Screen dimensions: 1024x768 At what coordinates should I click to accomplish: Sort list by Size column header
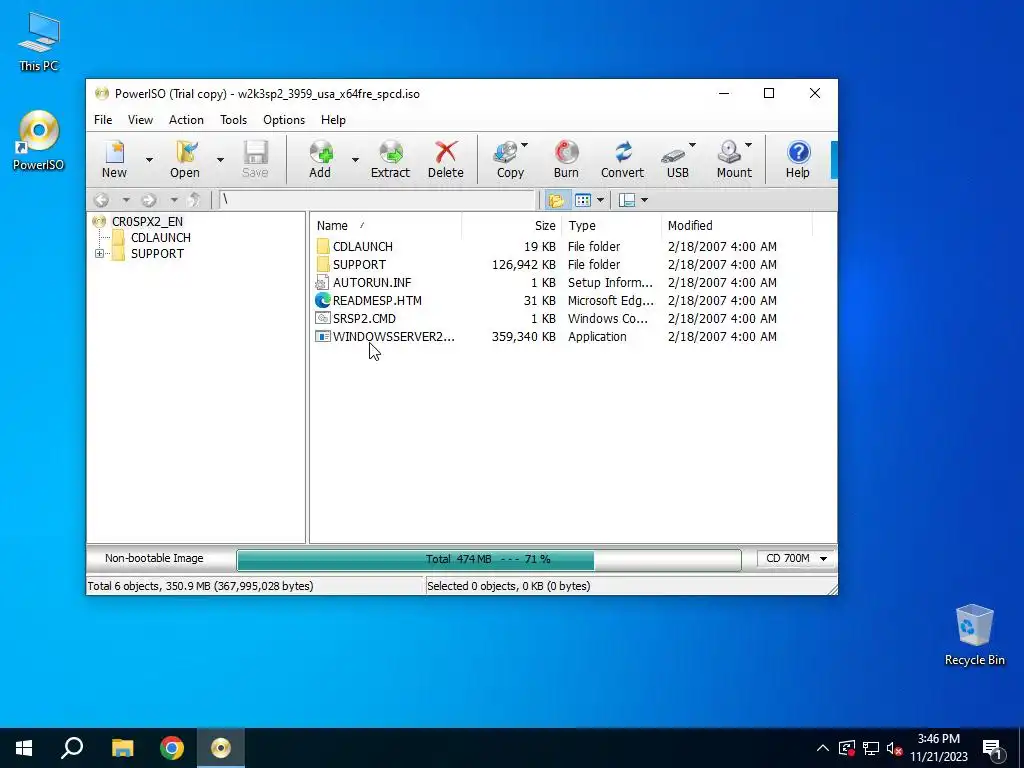click(512, 226)
